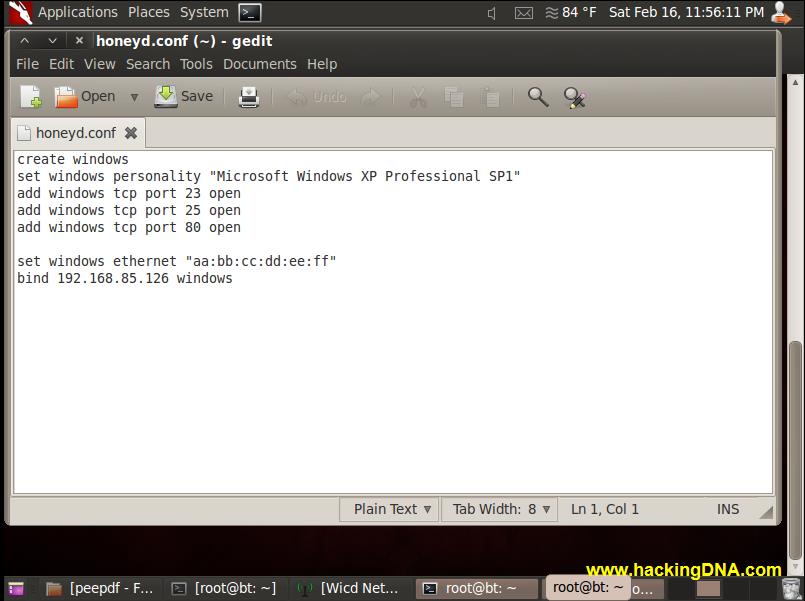Open Tab Width dropdown in status bar
This screenshot has height=601, width=805.
(x=500, y=509)
